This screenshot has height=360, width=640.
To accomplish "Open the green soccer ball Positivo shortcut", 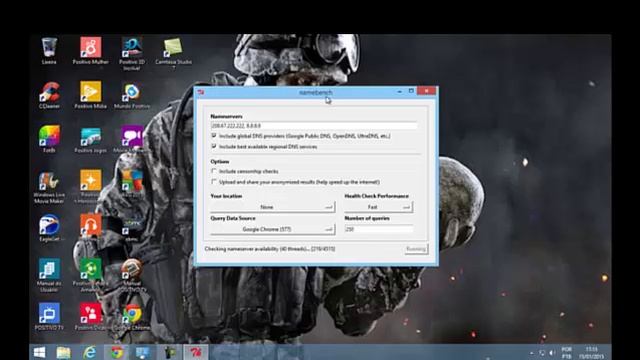I will 91,275.
